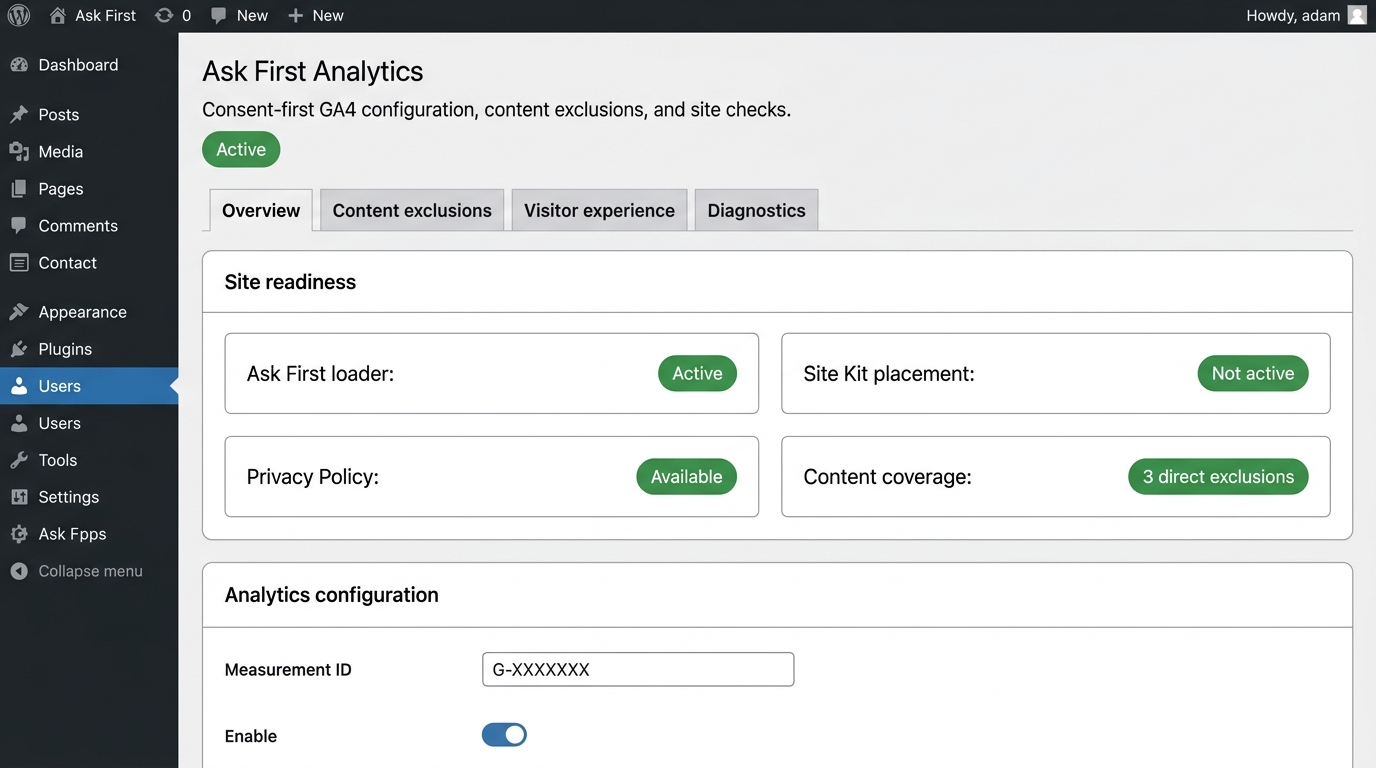
Task: Click the 3 direct exclusions badge
Action: point(1218,477)
